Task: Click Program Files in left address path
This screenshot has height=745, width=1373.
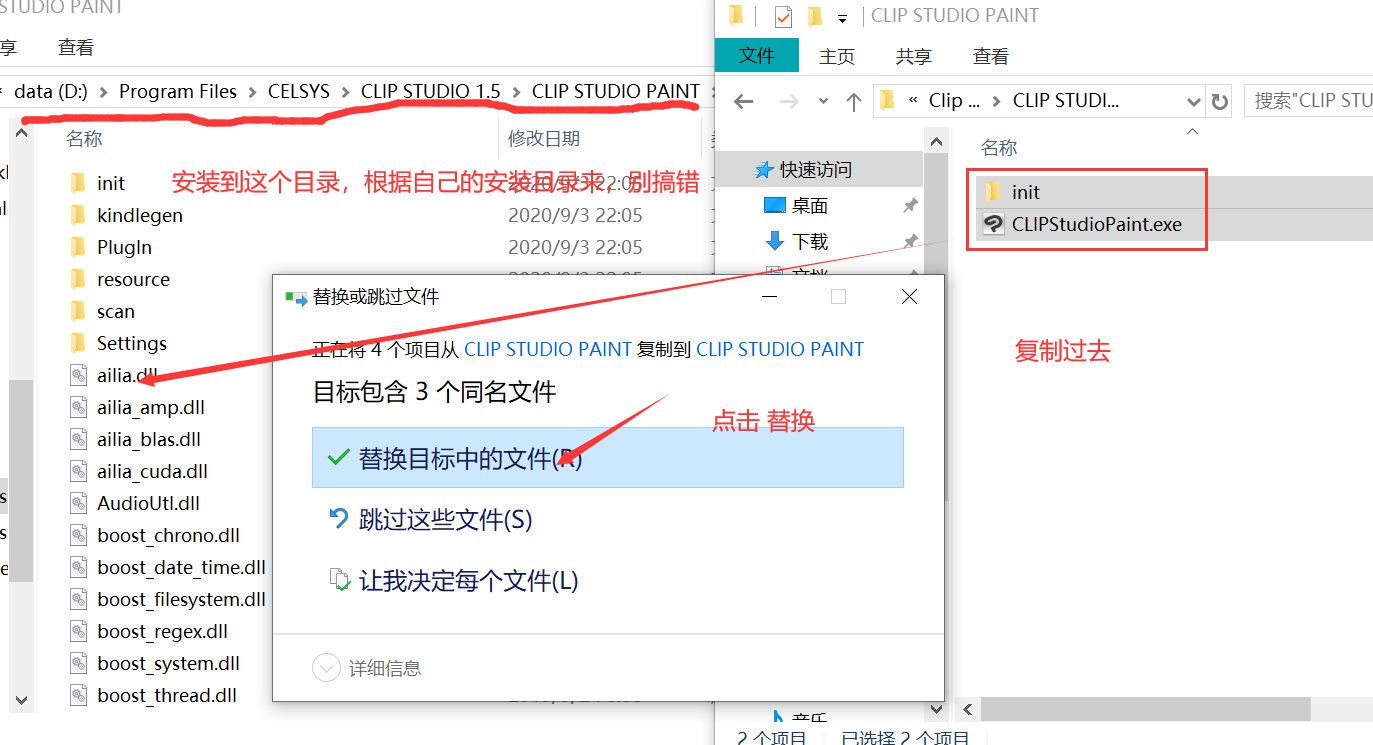Action: (178, 91)
